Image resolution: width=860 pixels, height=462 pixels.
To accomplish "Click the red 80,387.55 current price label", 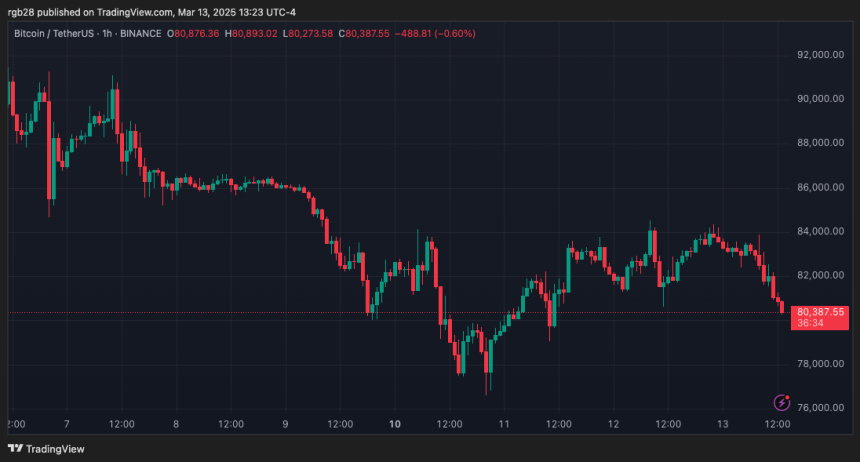I will [x=820, y=312].
